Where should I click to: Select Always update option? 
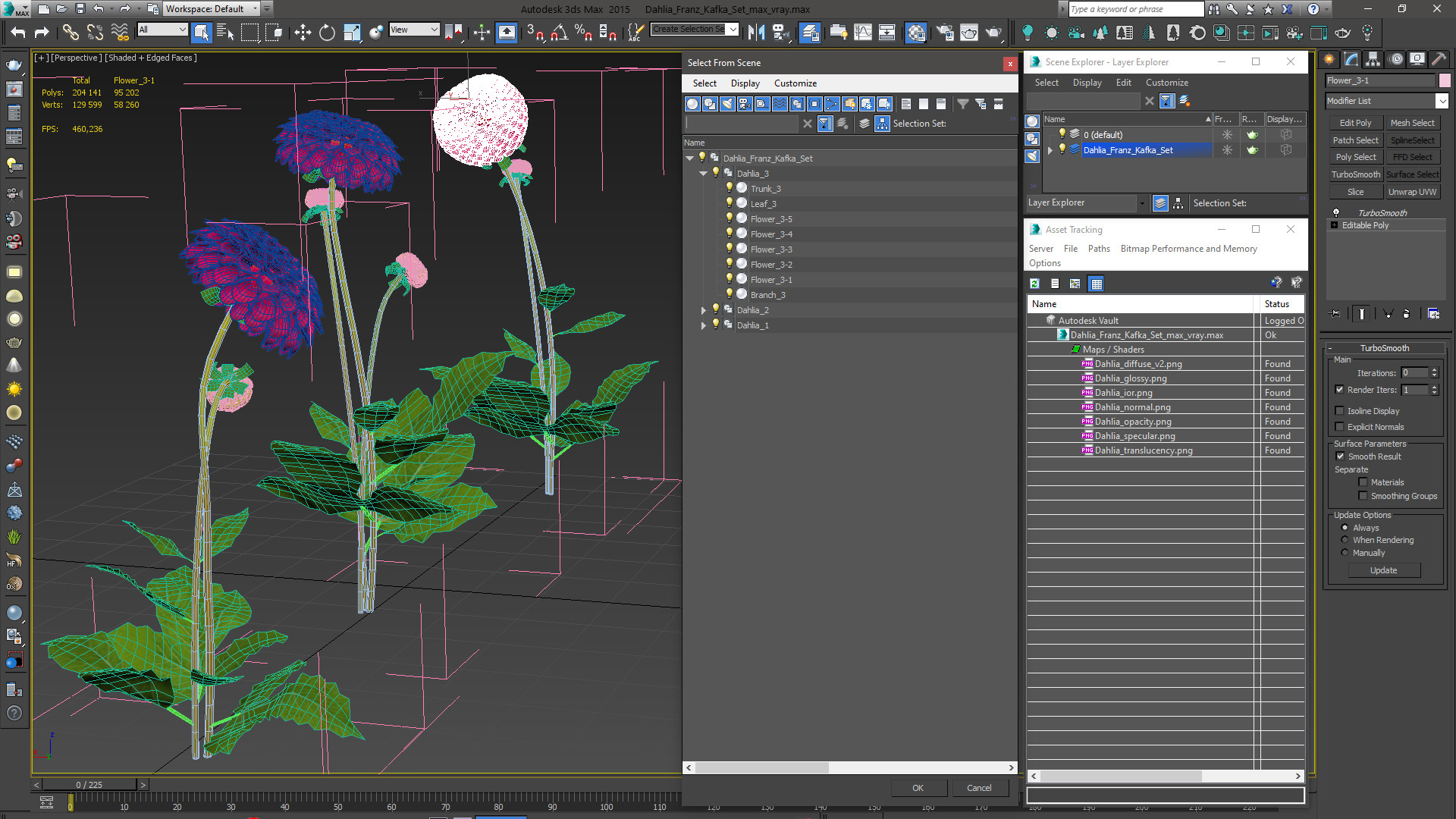click(1345, 528)
